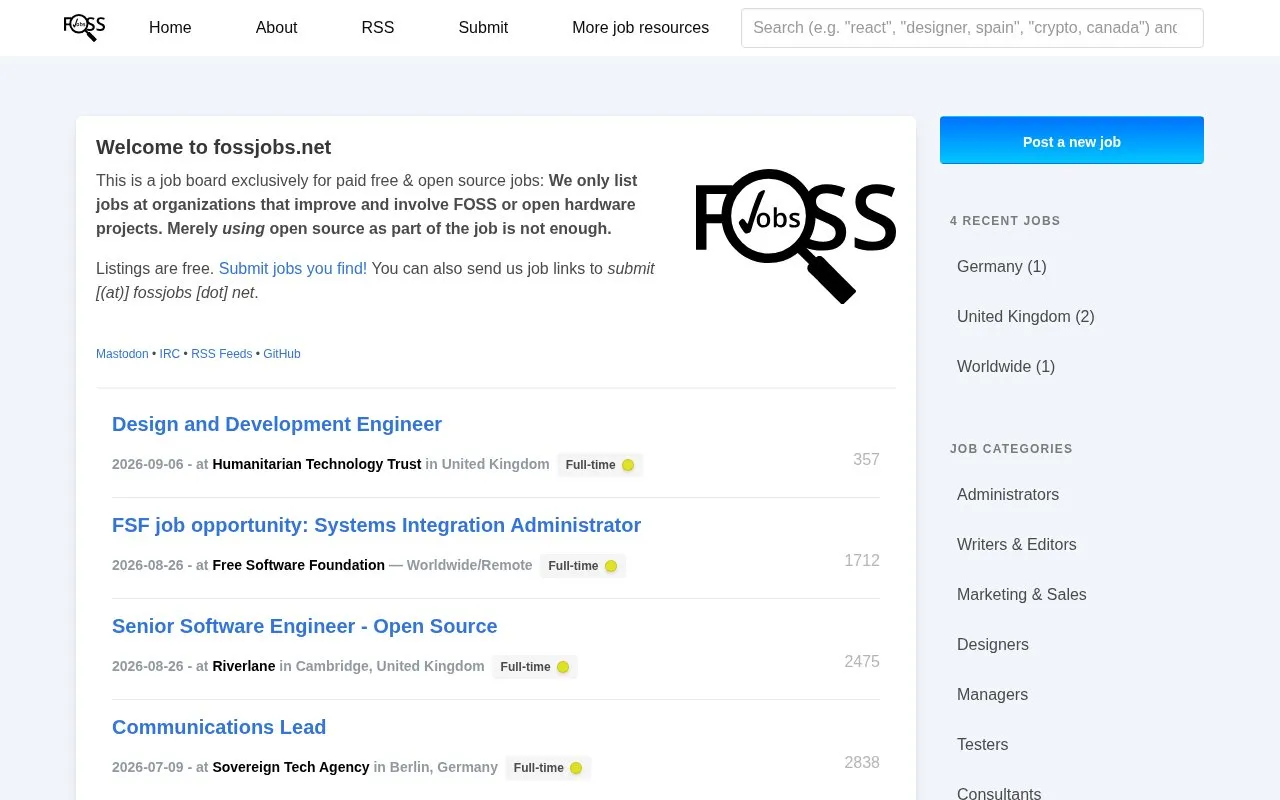
Task: Click view count 1712
Action: [x=862, y=561]
